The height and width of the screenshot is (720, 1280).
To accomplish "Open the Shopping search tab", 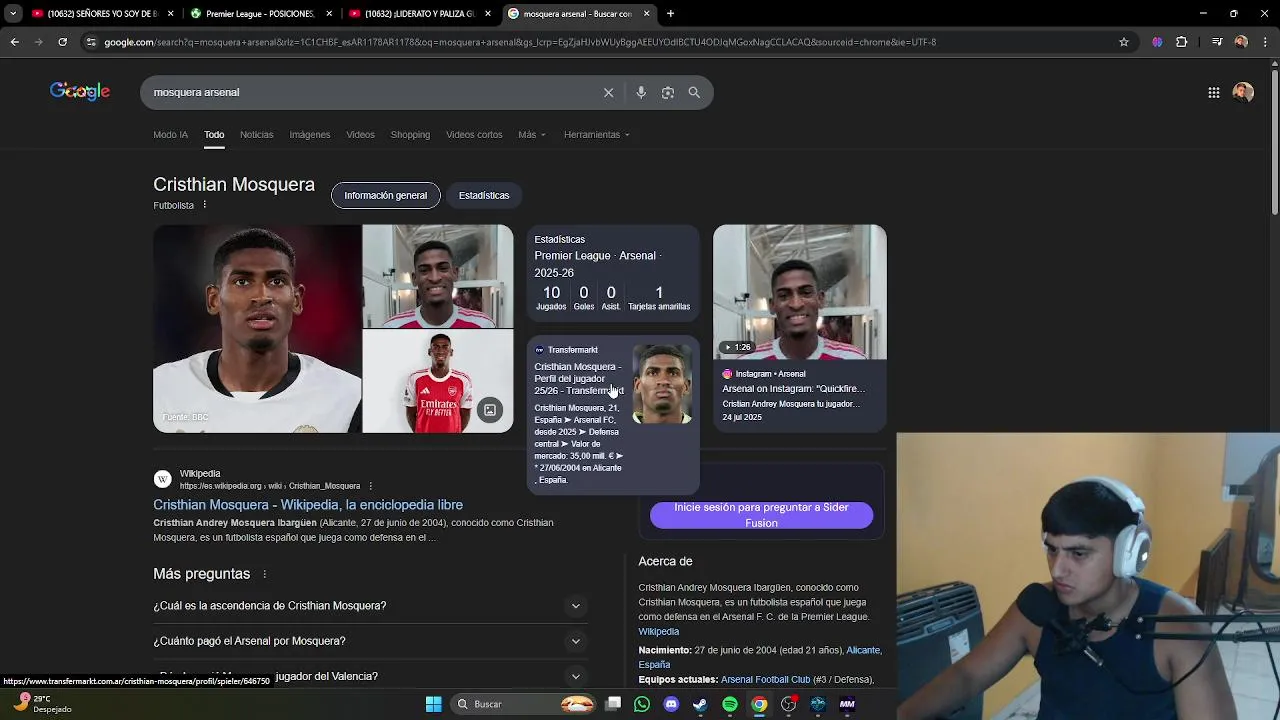I will [x=410, y=135].
